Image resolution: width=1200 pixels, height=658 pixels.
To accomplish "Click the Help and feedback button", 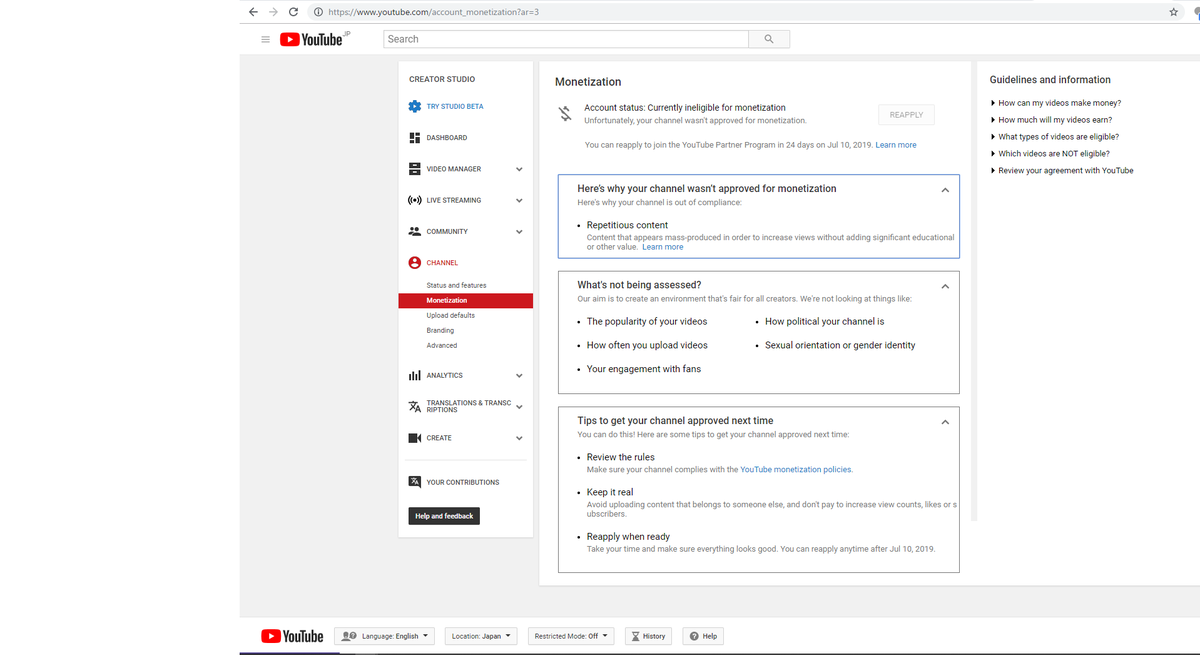I will click(444, 516).
